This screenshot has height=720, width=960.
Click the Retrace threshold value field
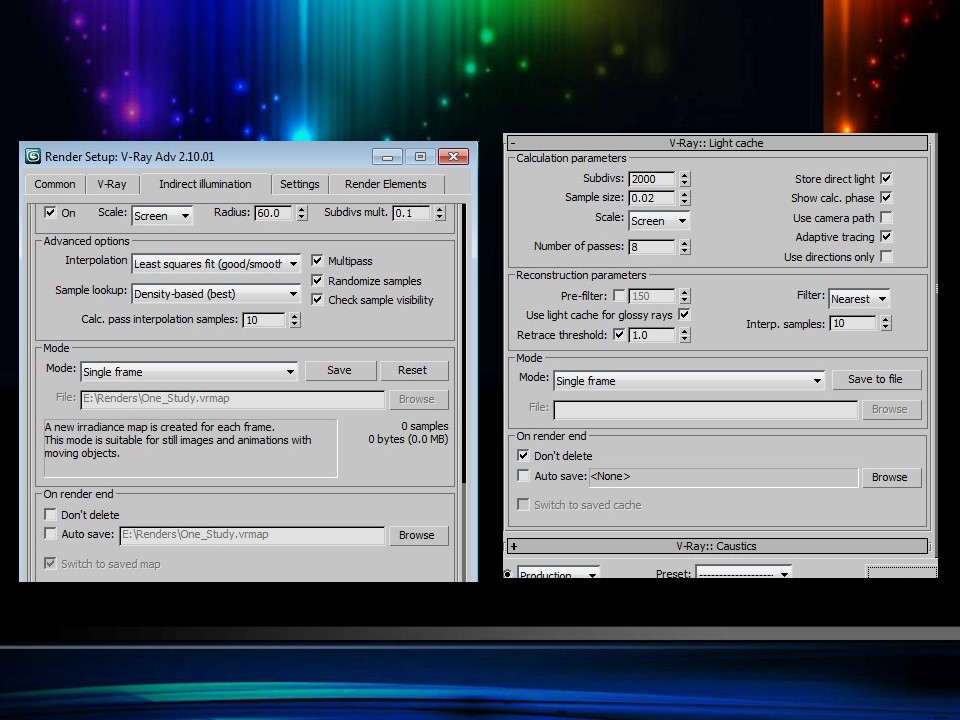(x=652, y=335)
